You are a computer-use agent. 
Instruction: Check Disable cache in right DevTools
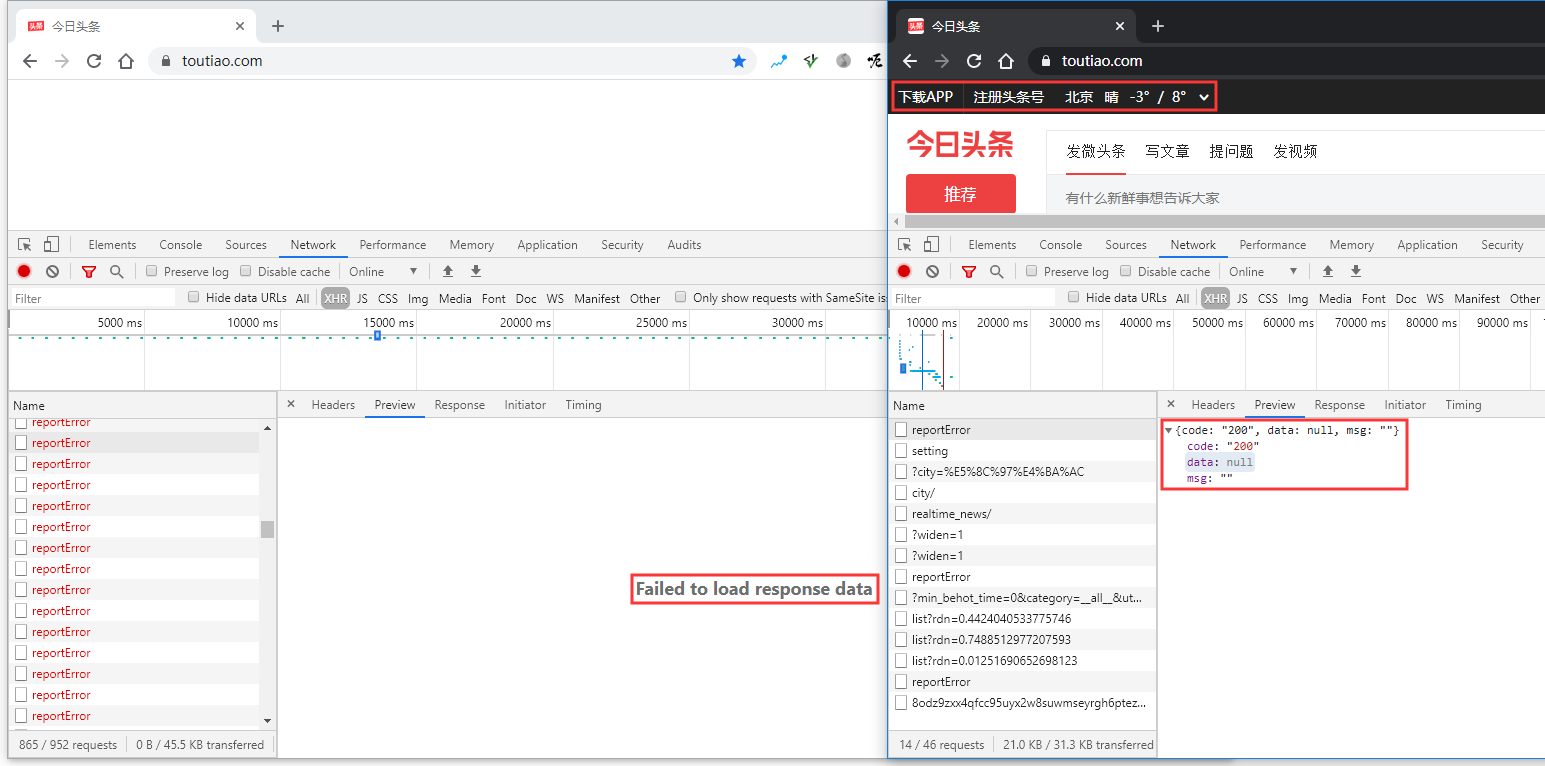(x=1126, y=271)
